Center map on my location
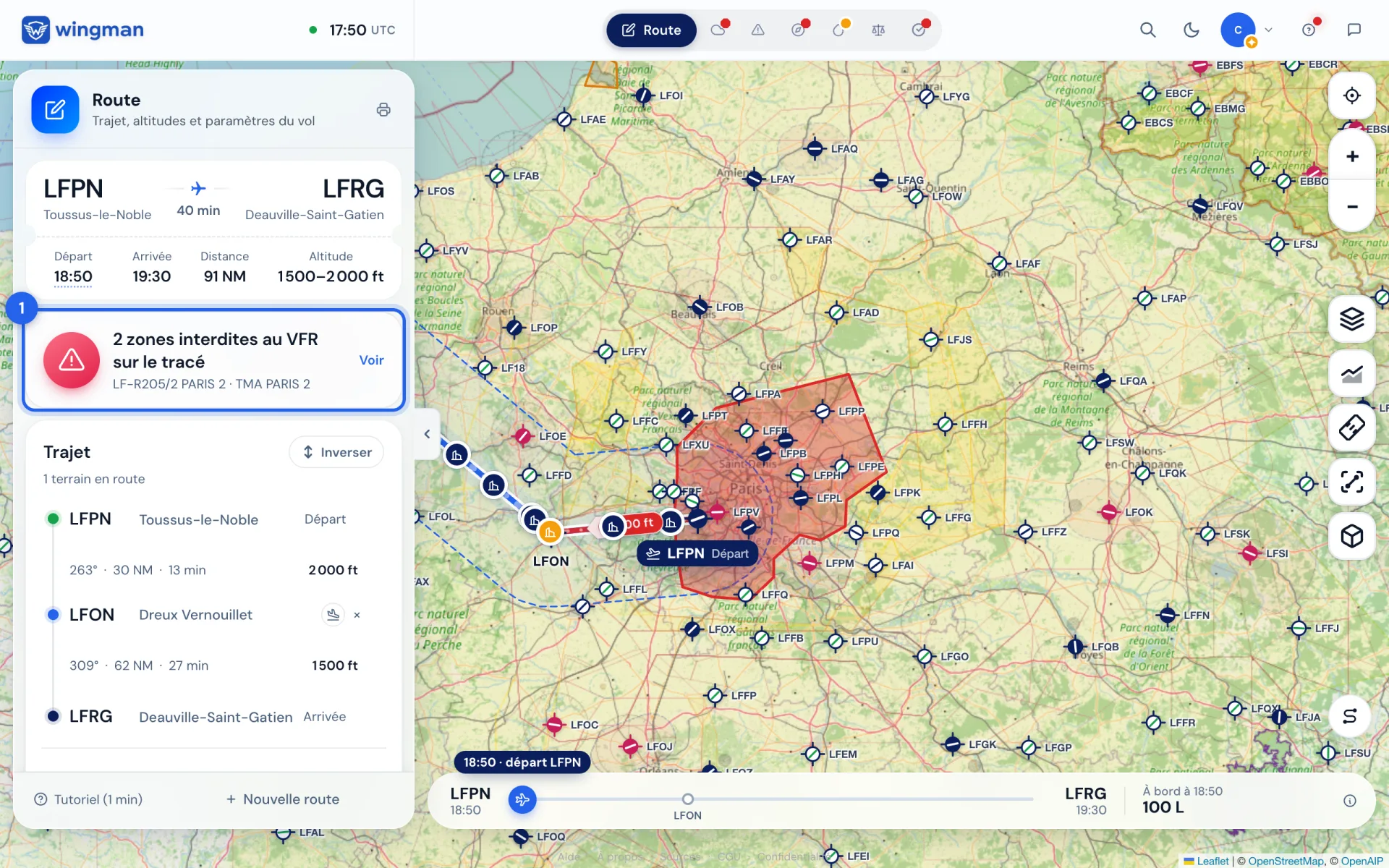1389x868 pixels. tap(1351, 95)
